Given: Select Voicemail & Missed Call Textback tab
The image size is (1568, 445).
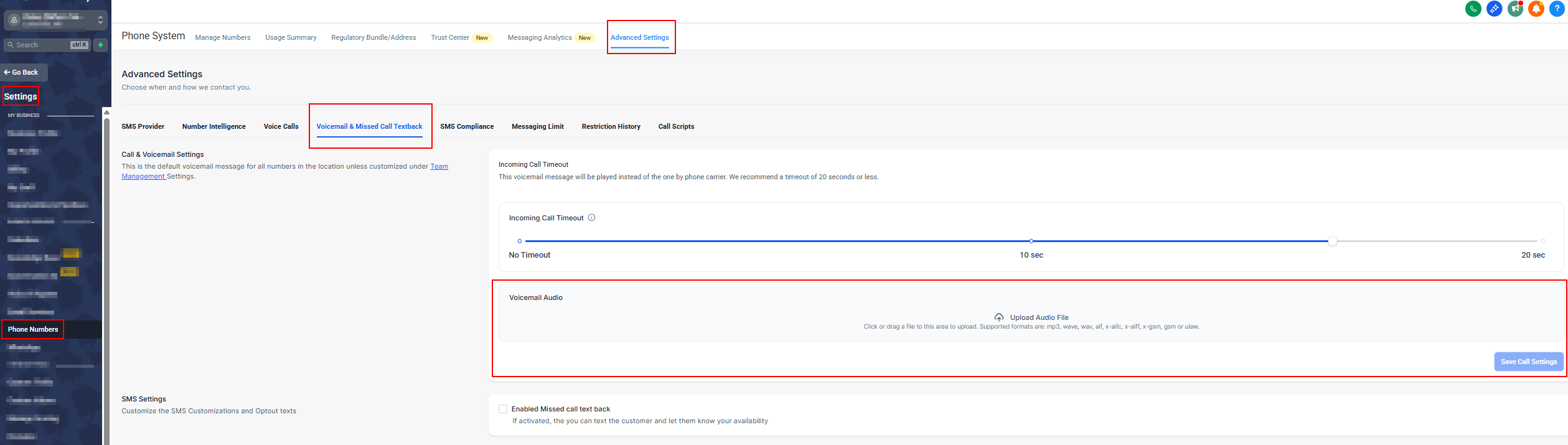Looking at the screenshot, I should (x=370, y=126).
